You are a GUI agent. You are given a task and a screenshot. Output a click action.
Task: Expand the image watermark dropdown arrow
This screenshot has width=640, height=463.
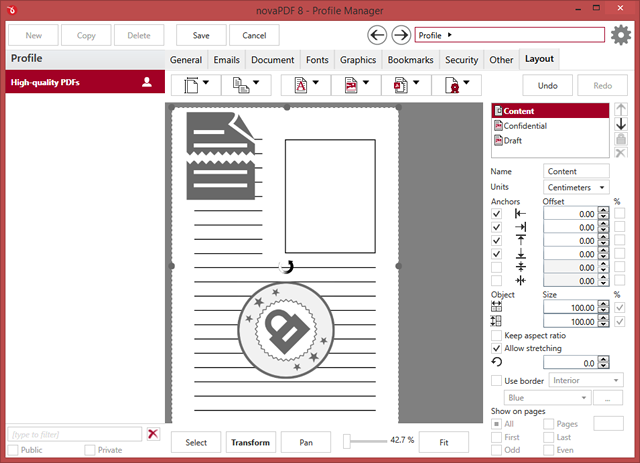366,82
